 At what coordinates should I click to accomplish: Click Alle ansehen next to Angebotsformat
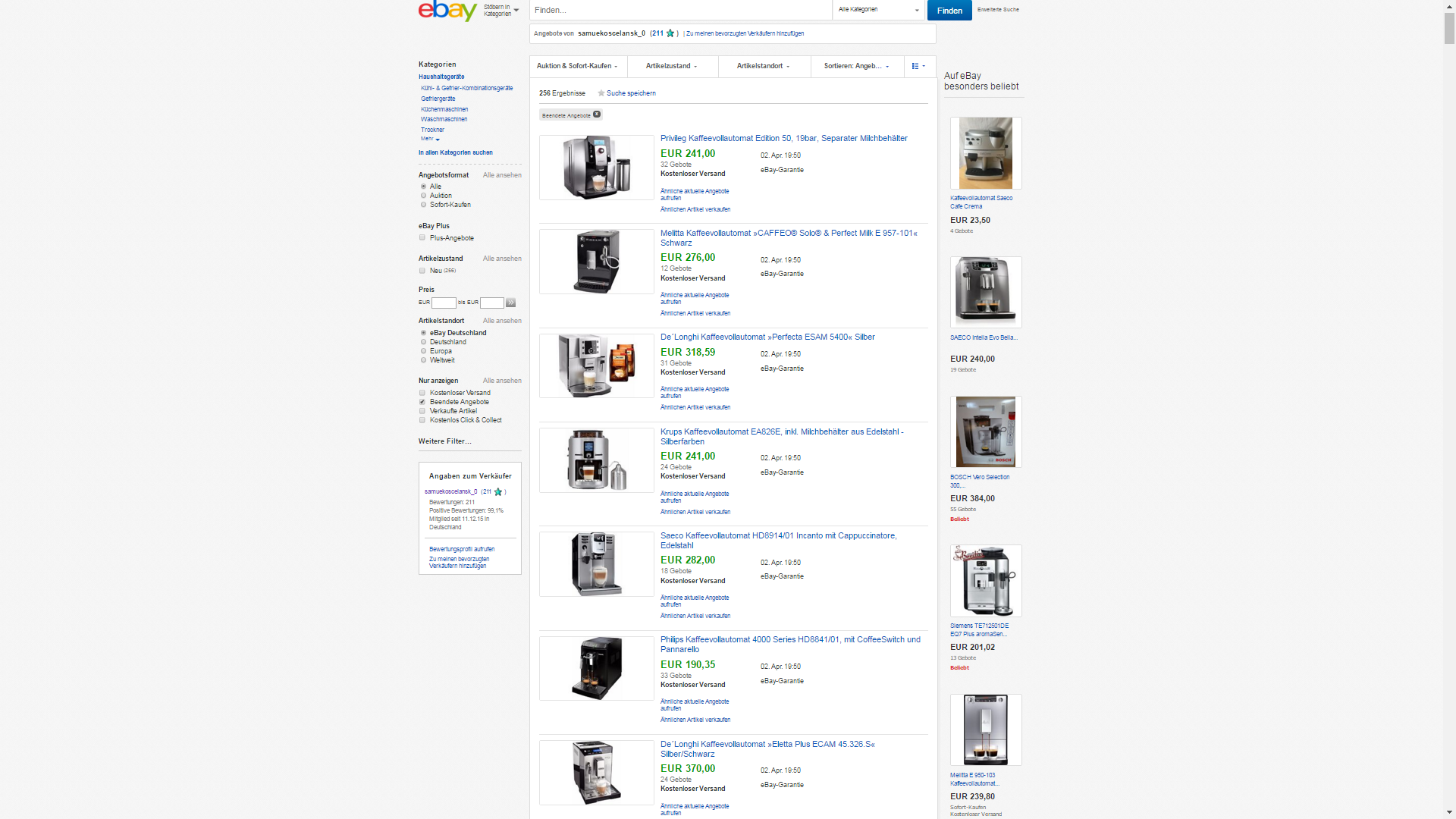pyautogui.click(x=502, y=175)
